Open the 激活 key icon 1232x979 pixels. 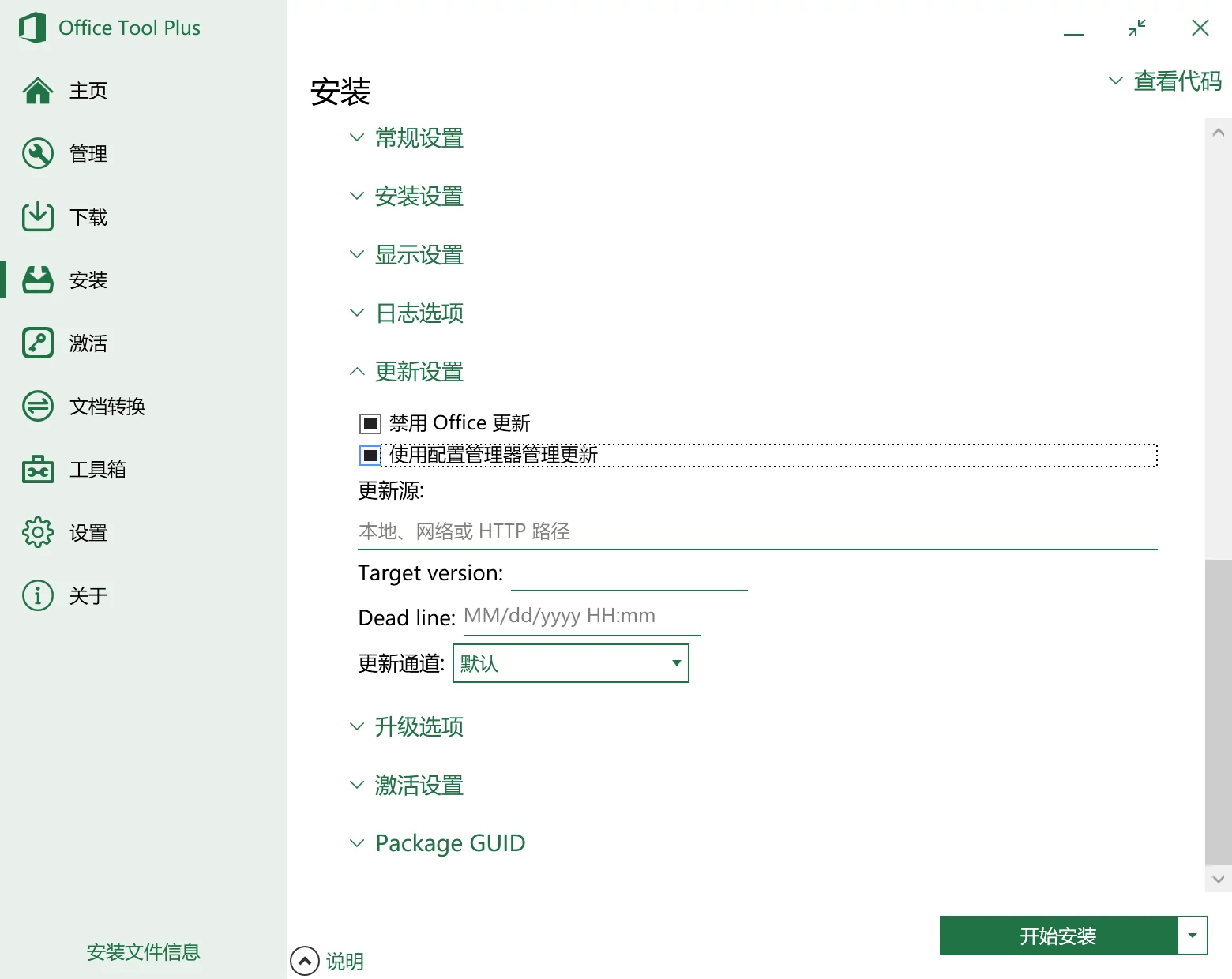38,343
